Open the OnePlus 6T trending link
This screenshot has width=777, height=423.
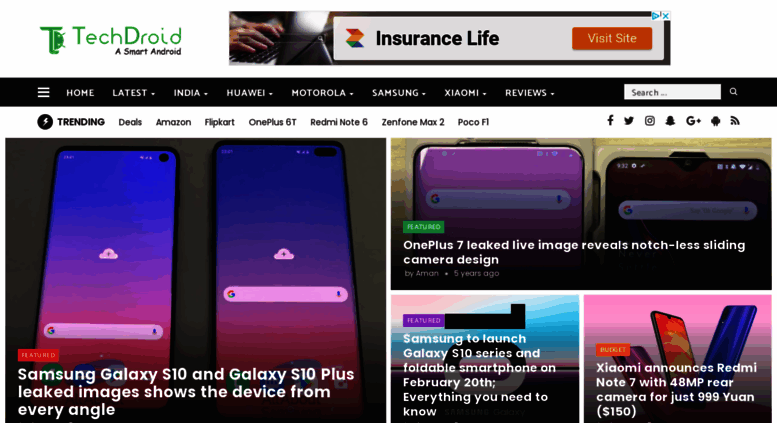point(273,122)
